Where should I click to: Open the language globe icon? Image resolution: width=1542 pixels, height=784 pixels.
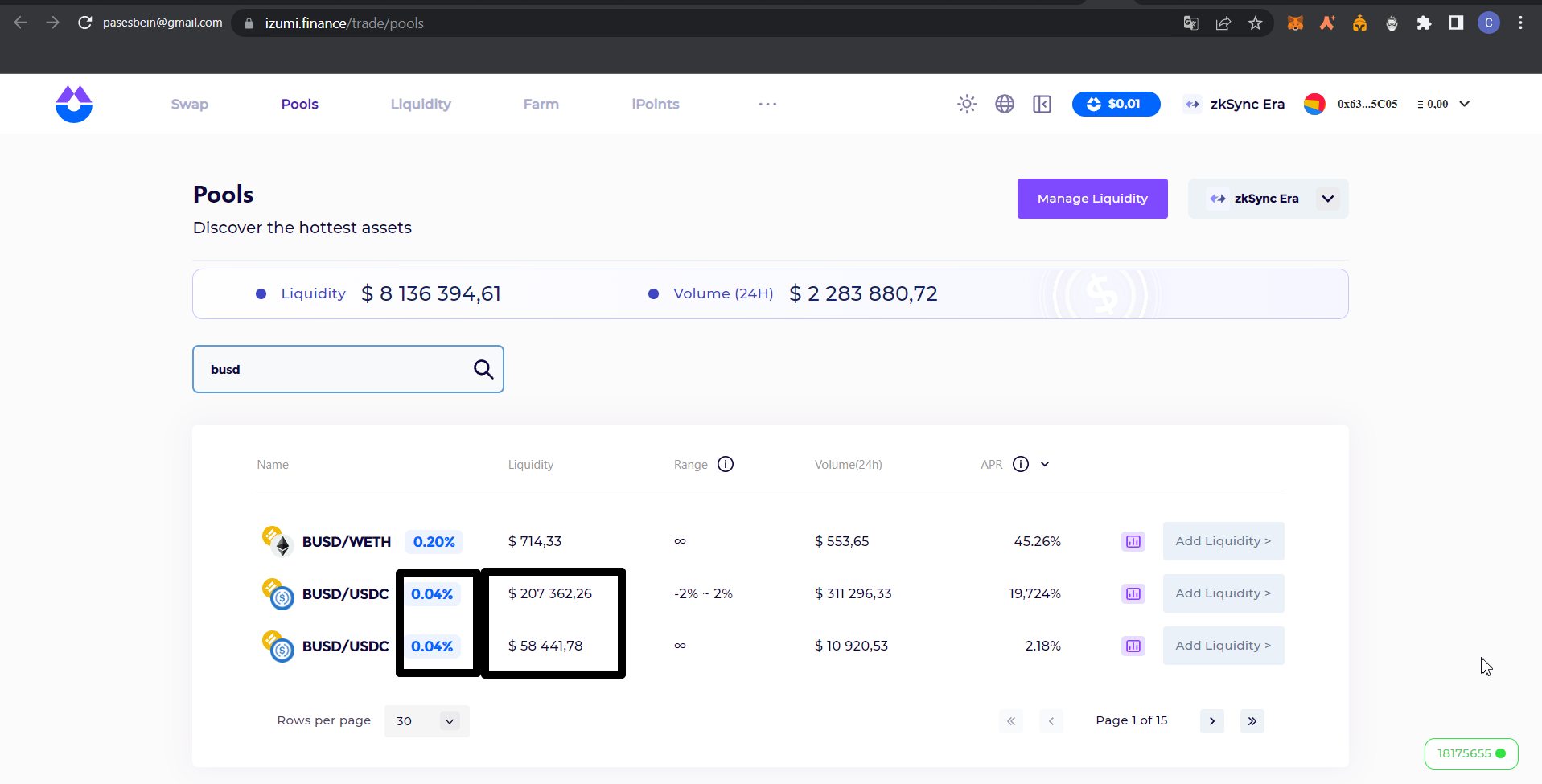click(1005, 104)
